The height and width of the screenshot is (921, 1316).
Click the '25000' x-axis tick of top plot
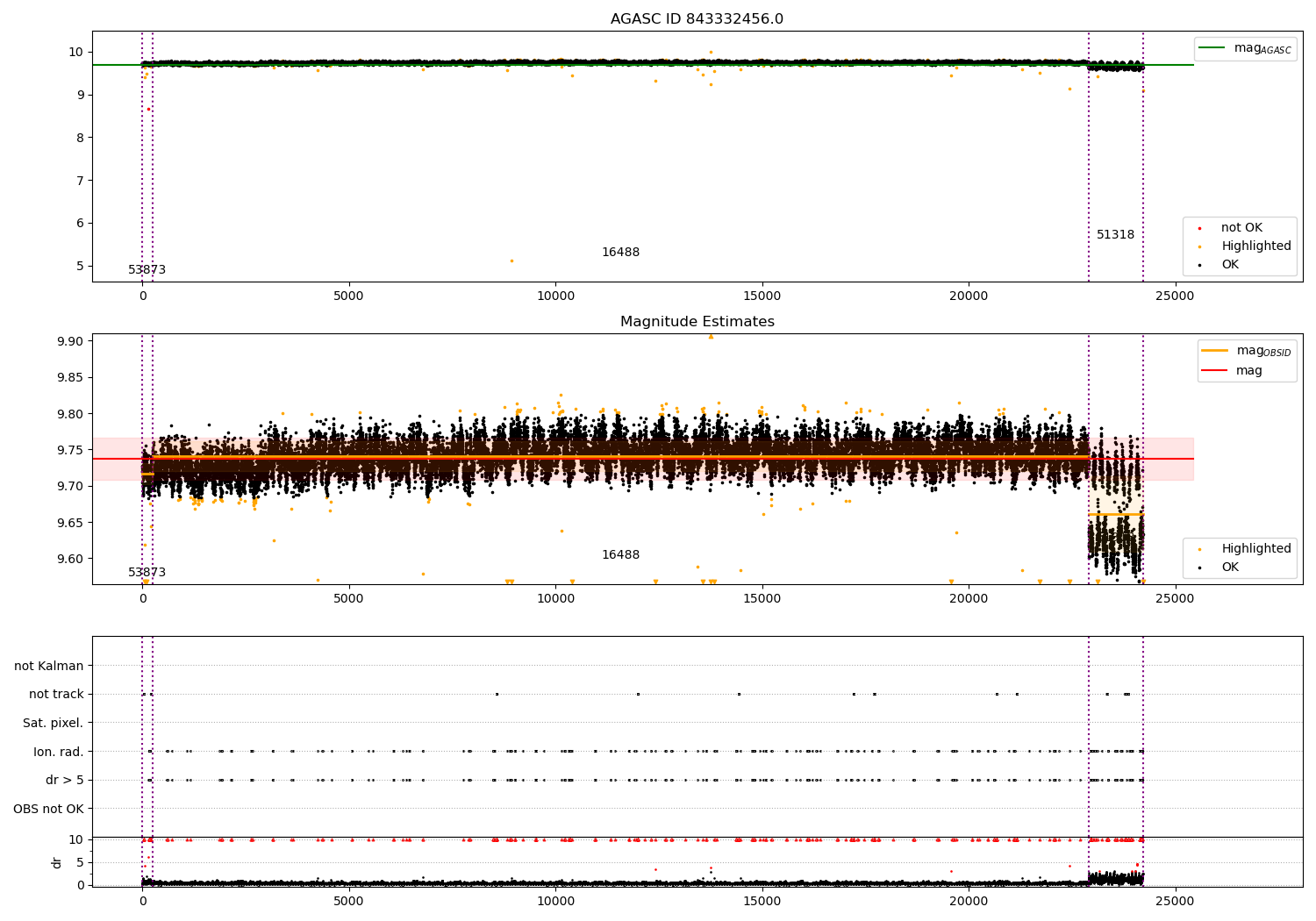tap(1175, 296)
